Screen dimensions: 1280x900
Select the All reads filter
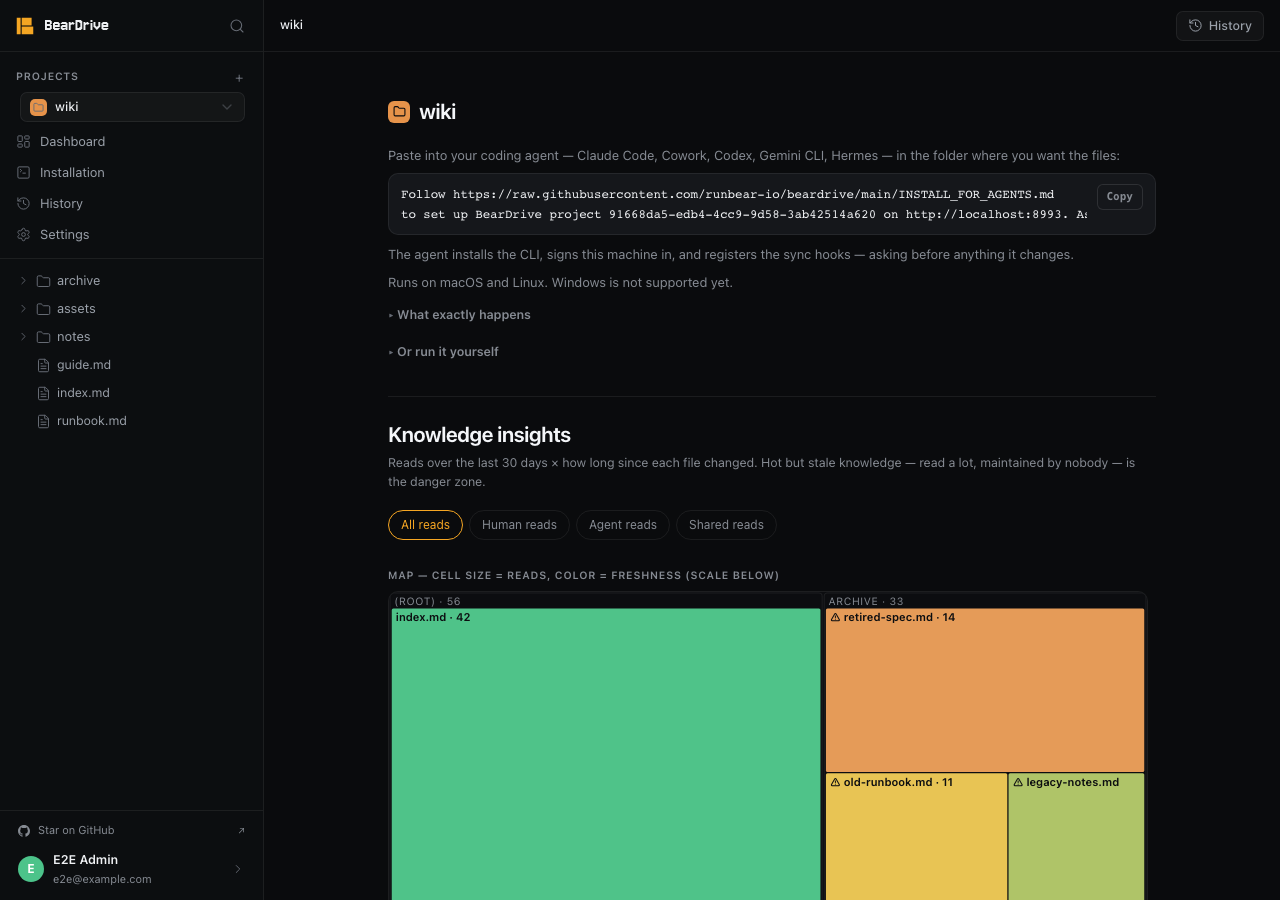[x=425, y=525]
